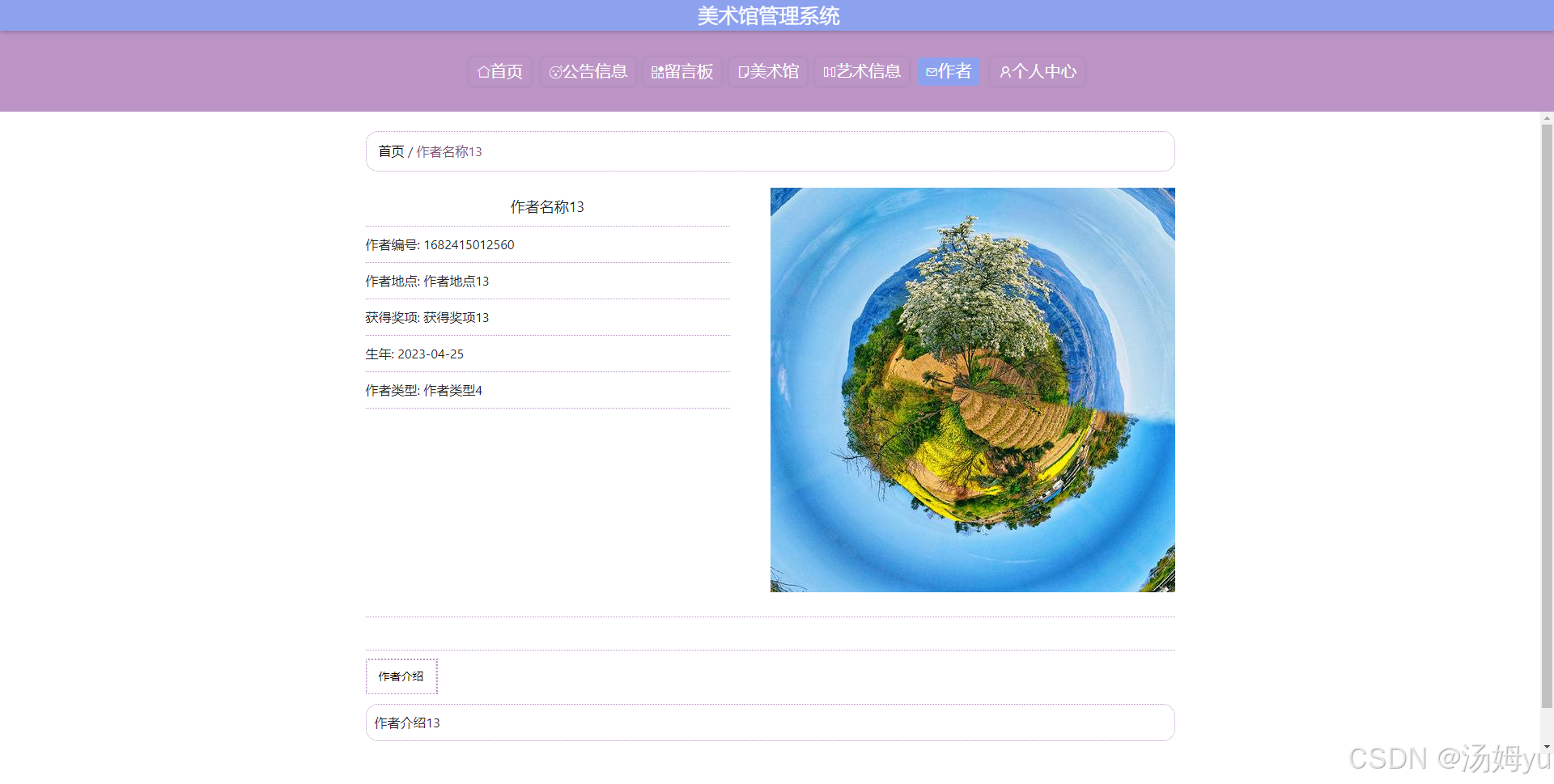Click the house icon beside 首页

click(x=483, y=72)
